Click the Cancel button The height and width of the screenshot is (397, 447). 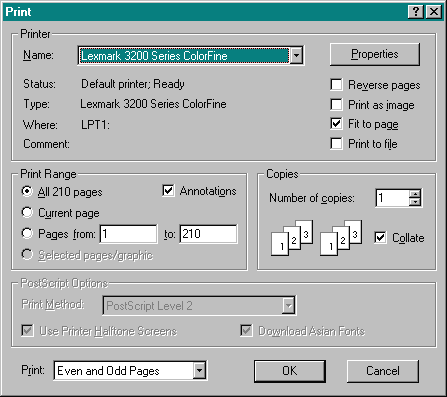coord(383,371)
